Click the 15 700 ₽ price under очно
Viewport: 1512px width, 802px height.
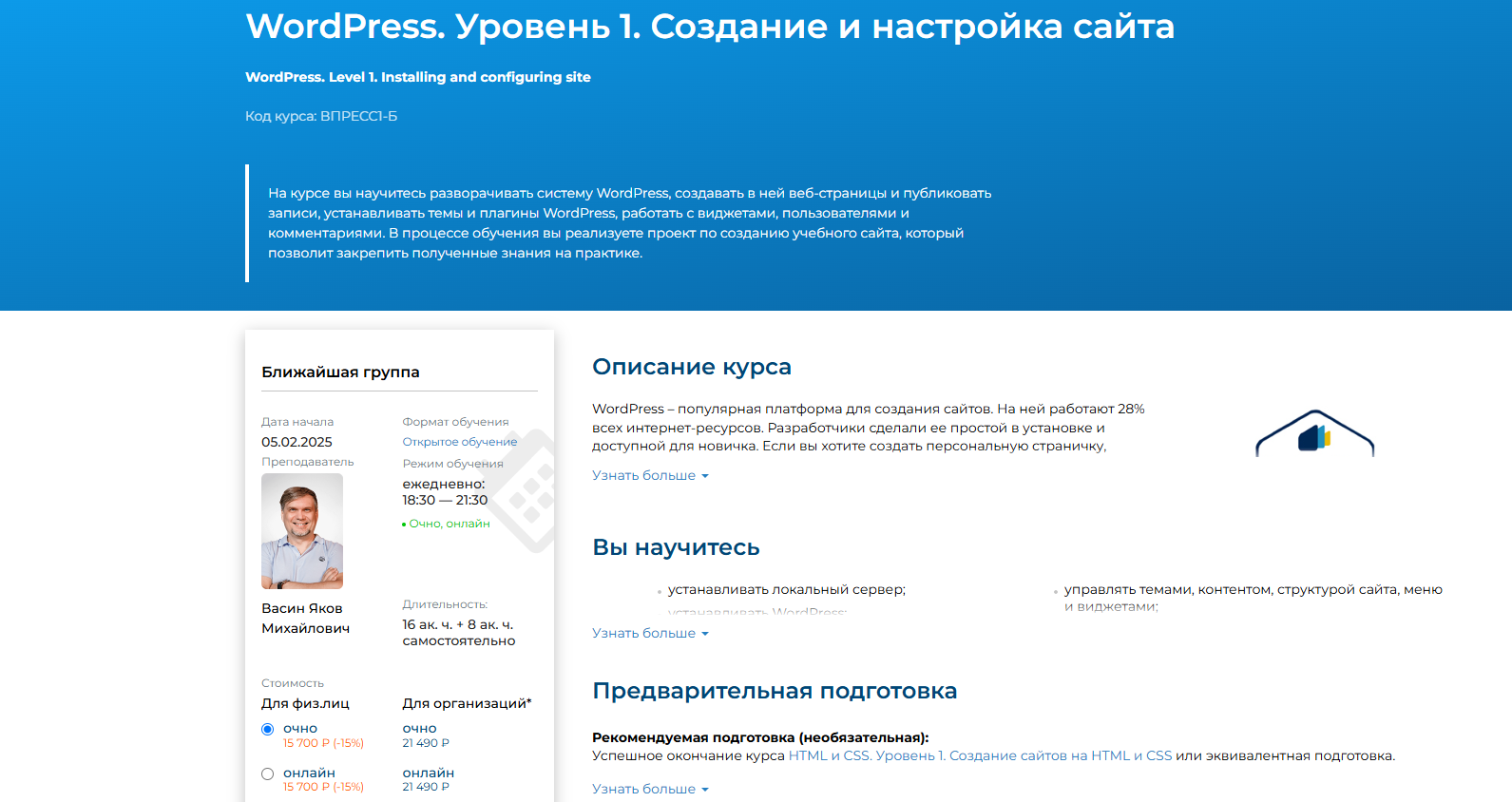tap(323, 743)
